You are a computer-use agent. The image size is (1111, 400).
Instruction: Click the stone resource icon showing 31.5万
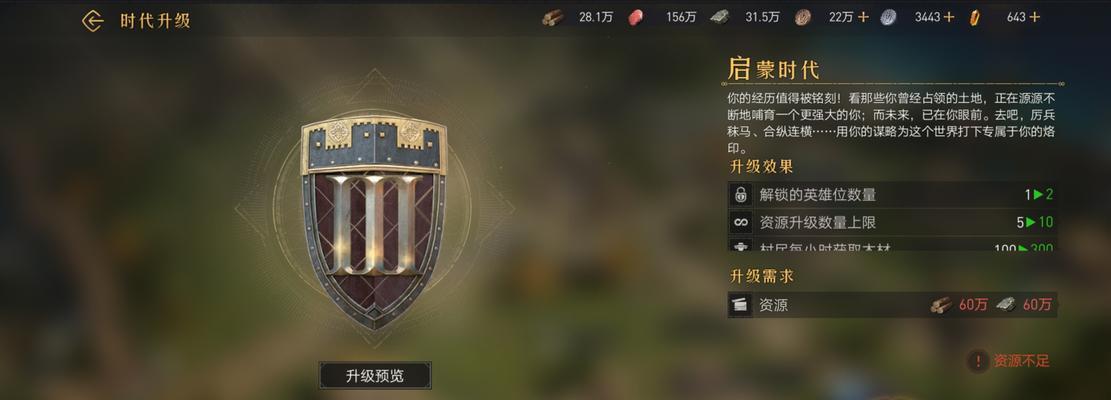tap(720, 18)
